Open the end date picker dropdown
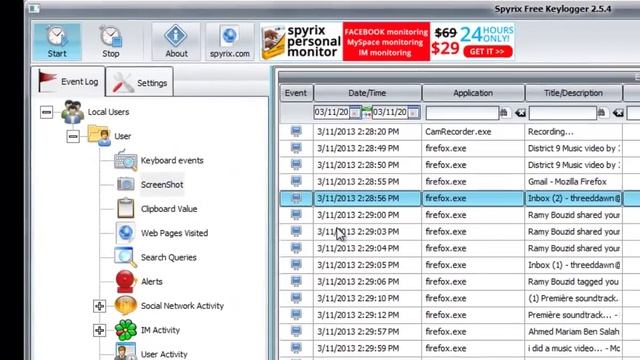This screenshot has height=360, width=640. pos(413,113)
